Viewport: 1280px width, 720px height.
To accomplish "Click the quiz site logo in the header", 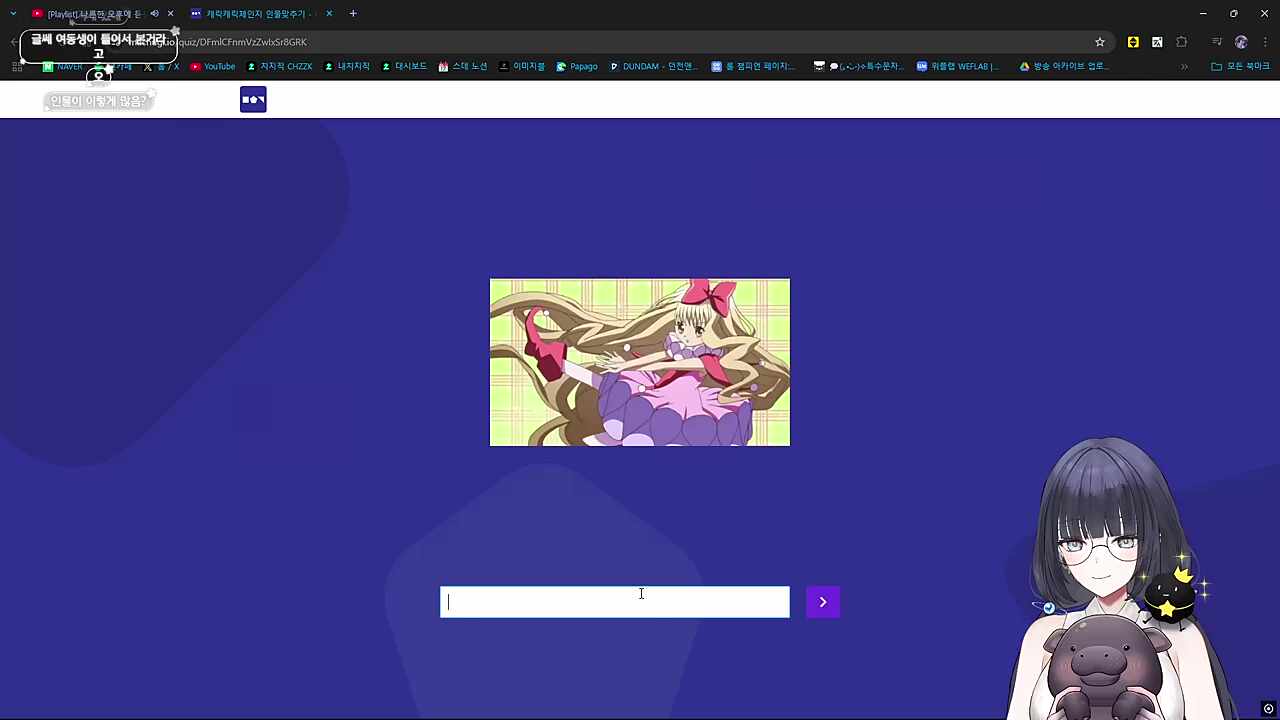I will [x=253, y=99].
